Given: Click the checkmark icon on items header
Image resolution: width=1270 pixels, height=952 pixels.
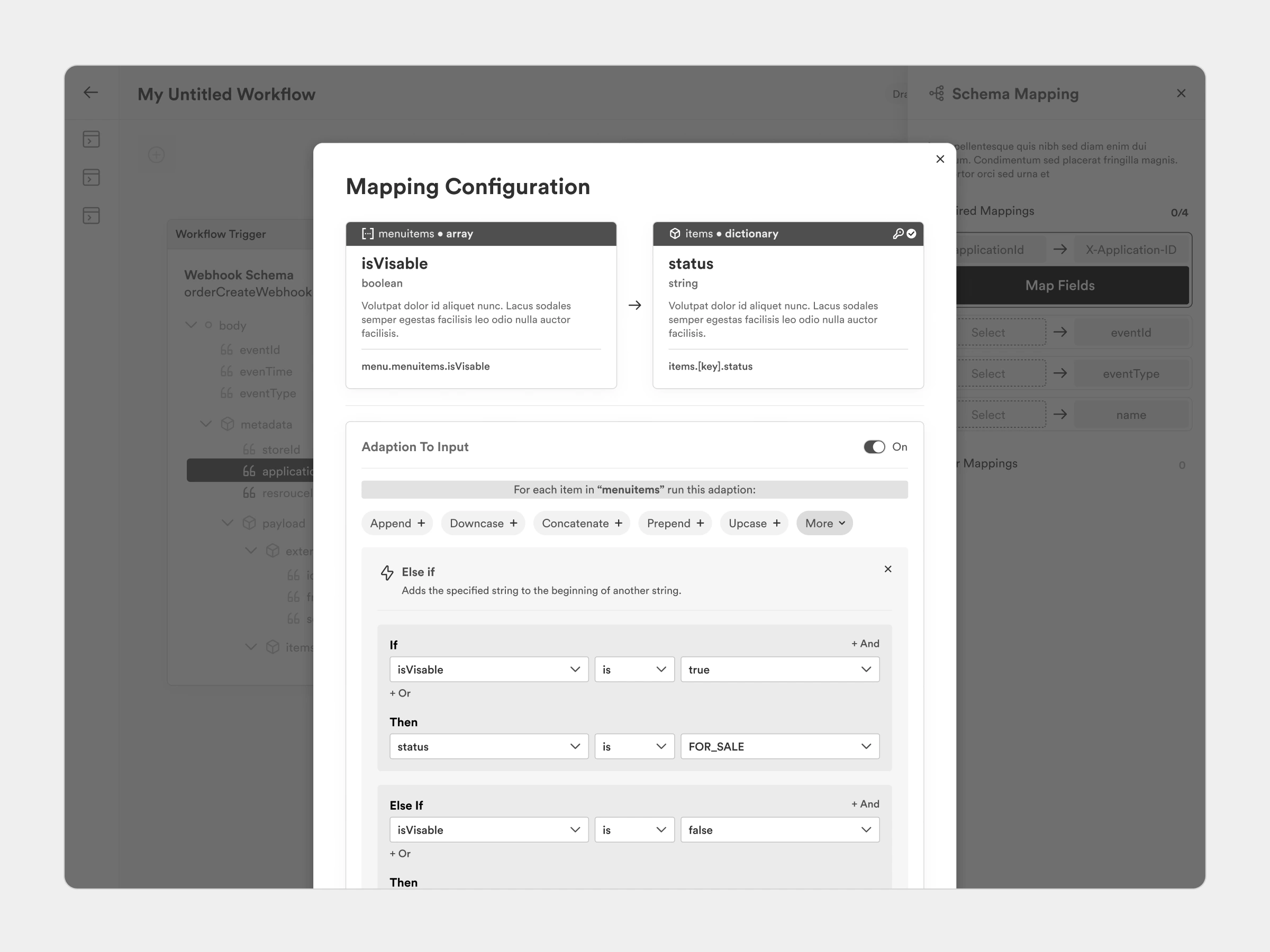Looking at the screenshot, I should coord(911,234).
